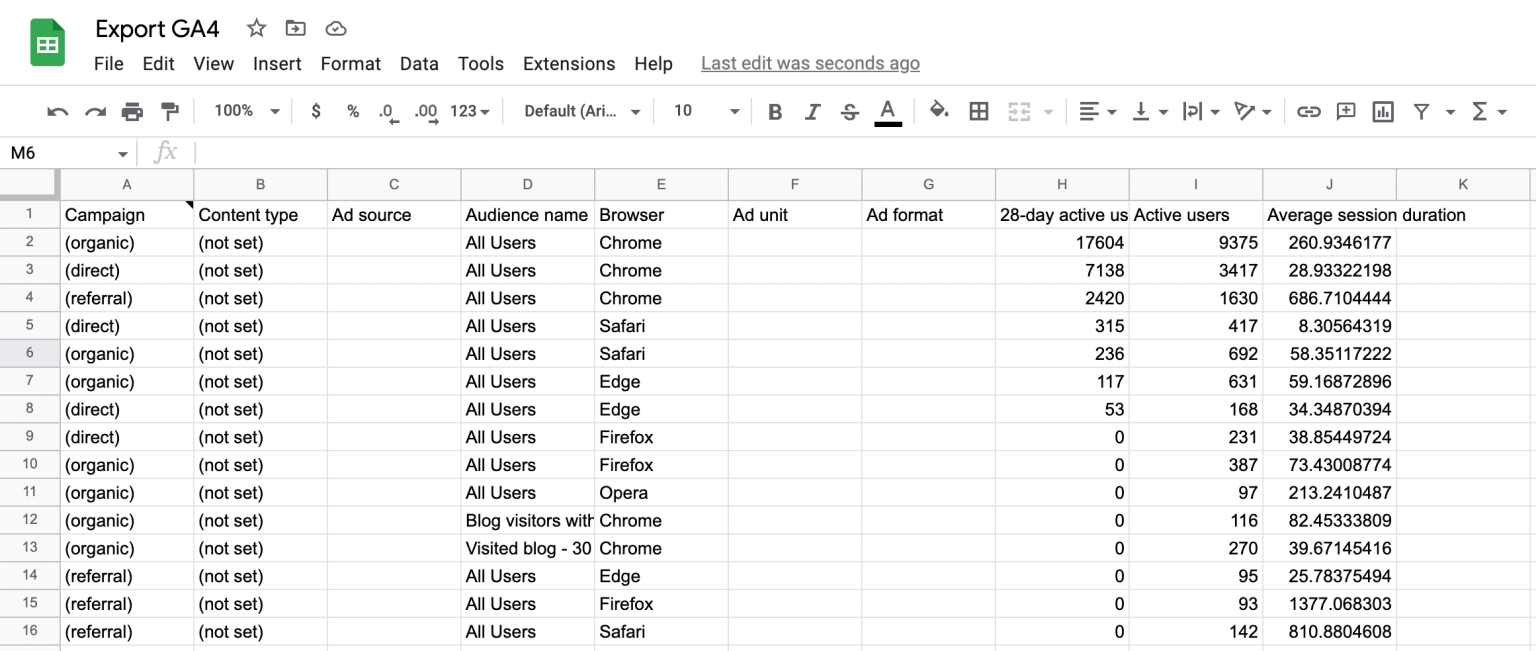The height and width of the screenshot is (651, 1536).
Task: Star the Export GA4 spreadsheet
Action: pyautogui.click(x=256, y=28)
